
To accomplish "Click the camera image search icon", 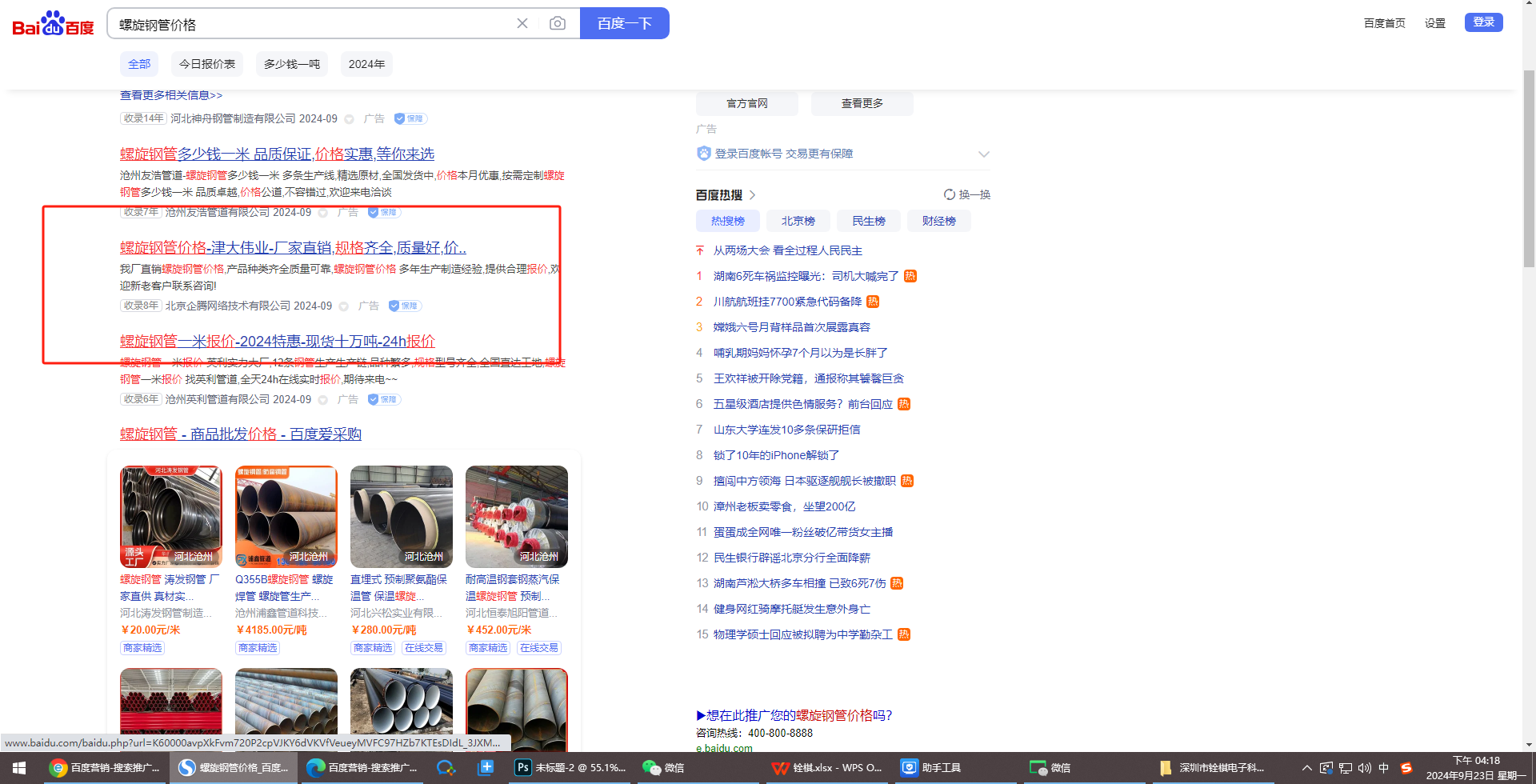I will [558, 24].
